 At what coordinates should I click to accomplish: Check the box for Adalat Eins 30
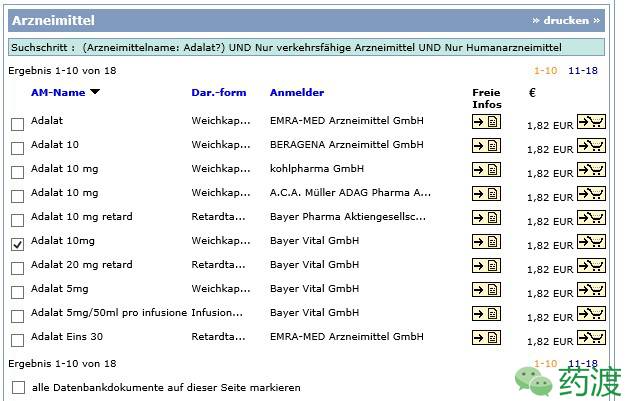point(17,340)
